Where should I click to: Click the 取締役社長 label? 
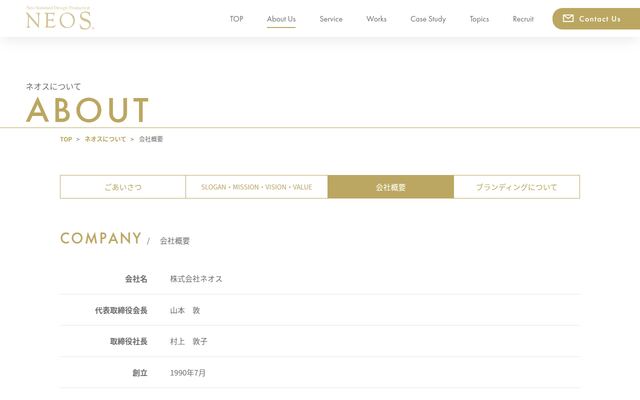coord(129,342)
